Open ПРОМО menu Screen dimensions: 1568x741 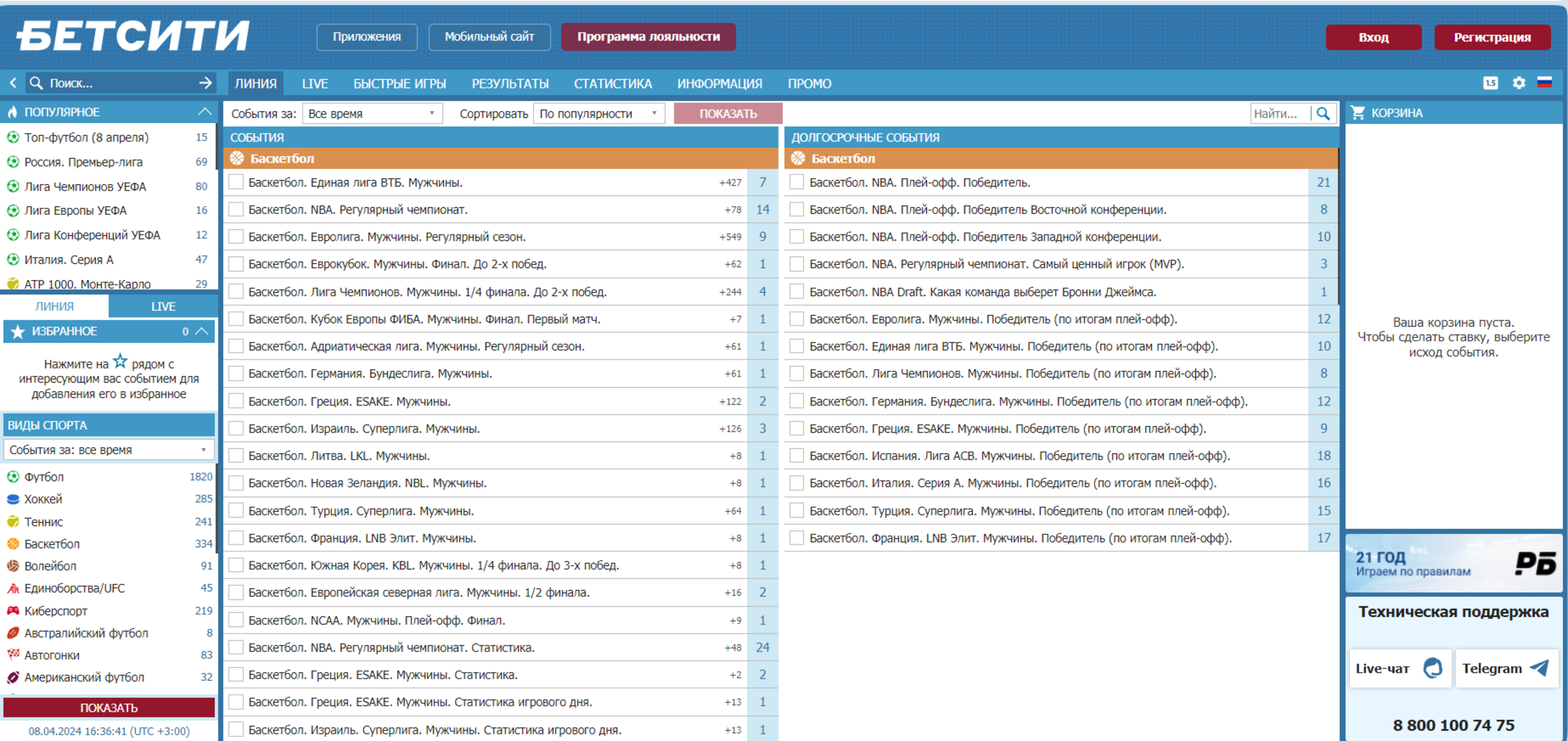coord(809,84)
